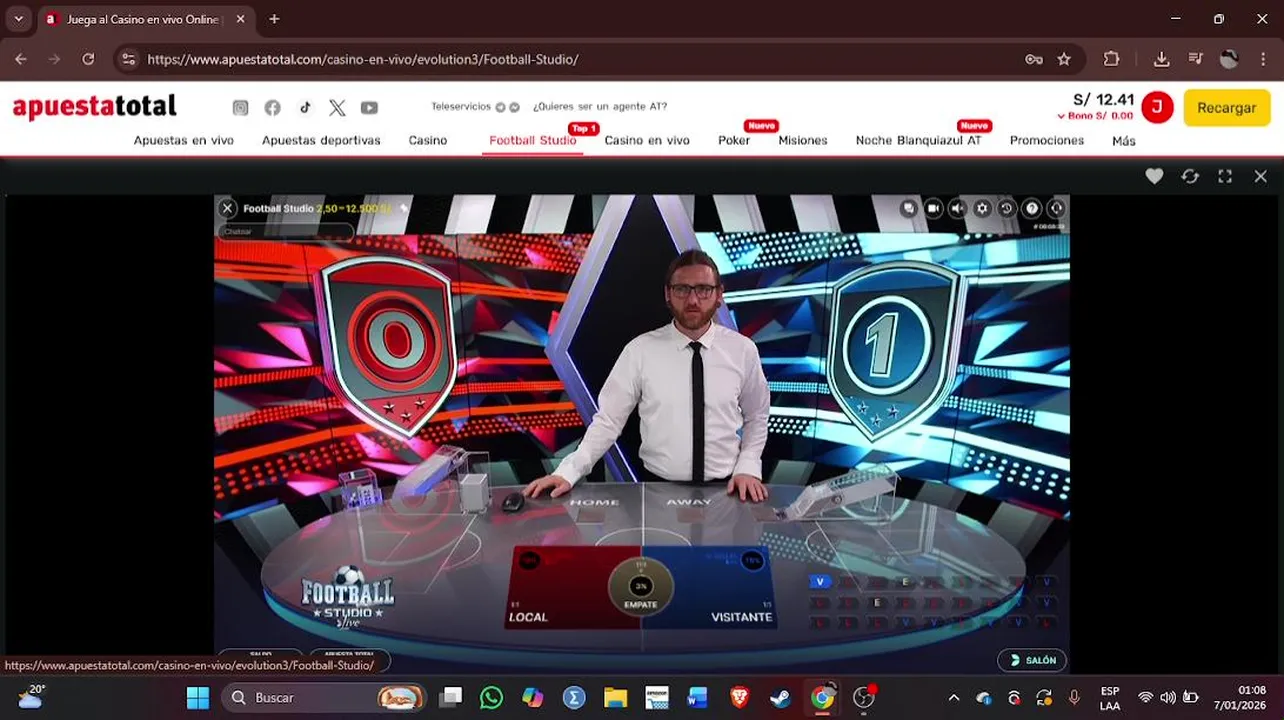Open Brave browser from the taskbar

[x=739, y=697]
